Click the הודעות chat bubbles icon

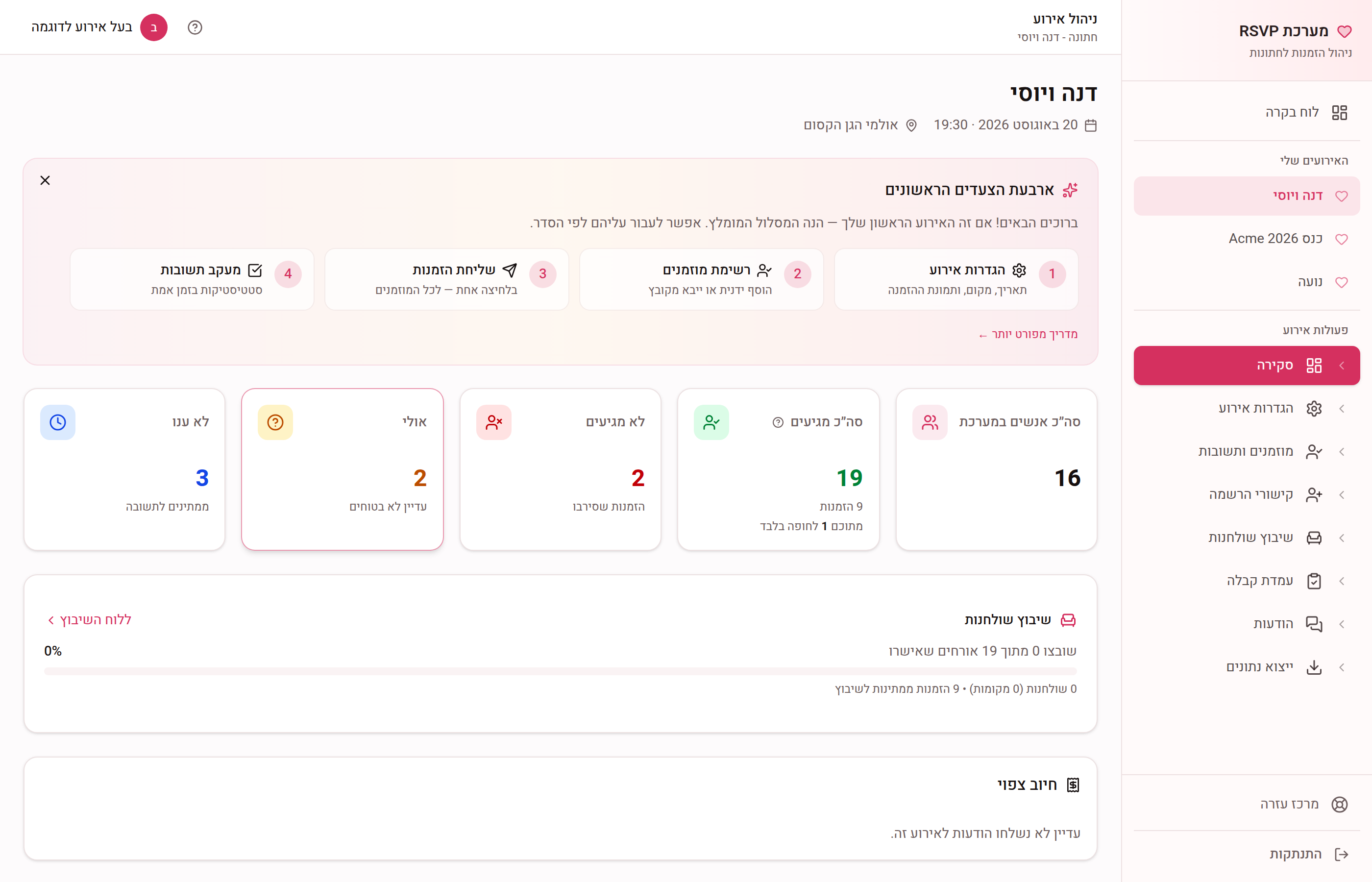click(x=1314, y=624)
